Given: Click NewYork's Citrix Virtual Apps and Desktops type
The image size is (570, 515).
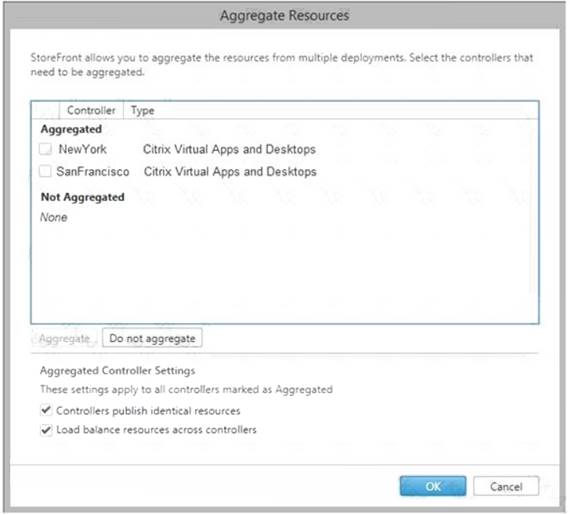Looking at the screenshot, I should coord(229,149).
